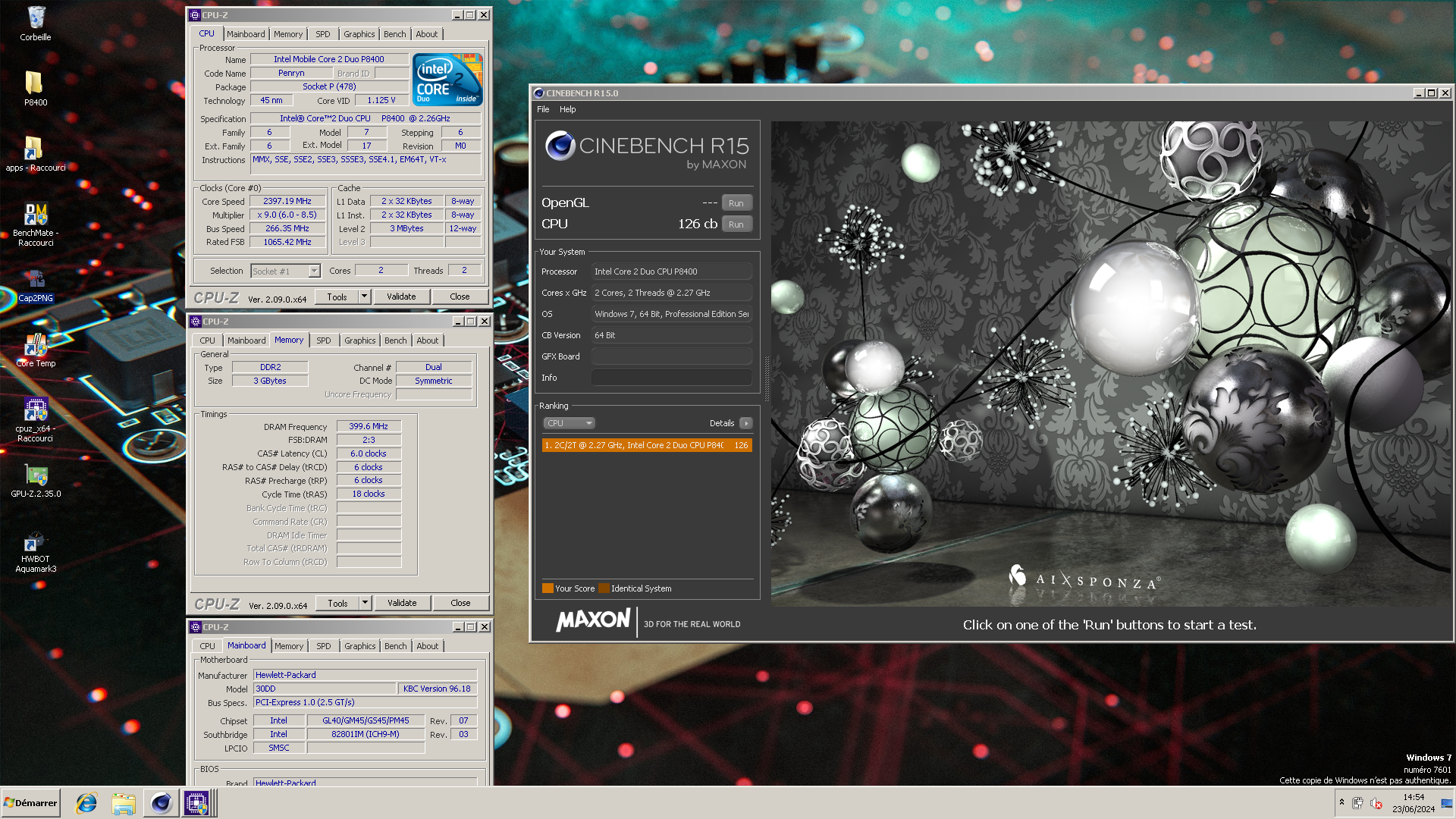Open the Corbeille recycle bin icon
The width and height of the screenshot is (1456, 819).
pos(36,23)
